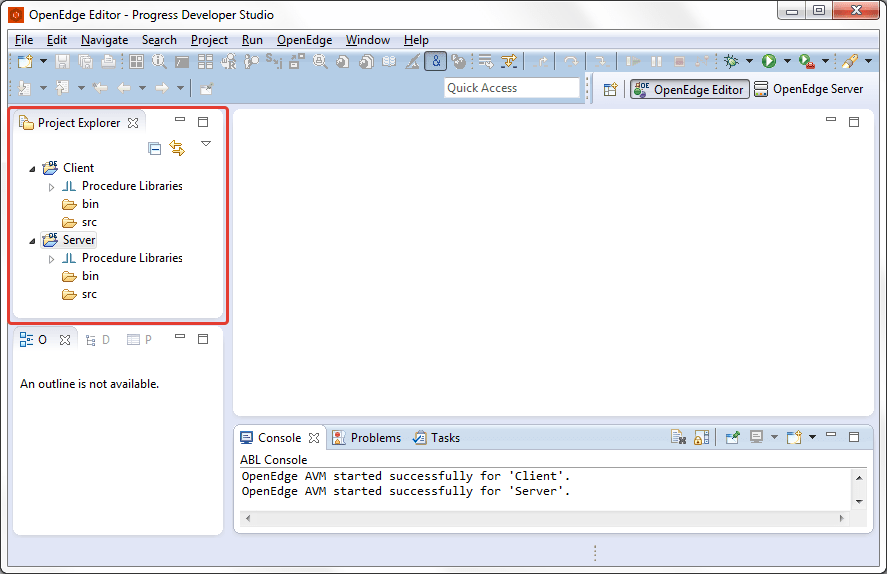This screenshot has width=887, height=574.
Task: Close the Project Explorer tab
Action: coord(133,123)
